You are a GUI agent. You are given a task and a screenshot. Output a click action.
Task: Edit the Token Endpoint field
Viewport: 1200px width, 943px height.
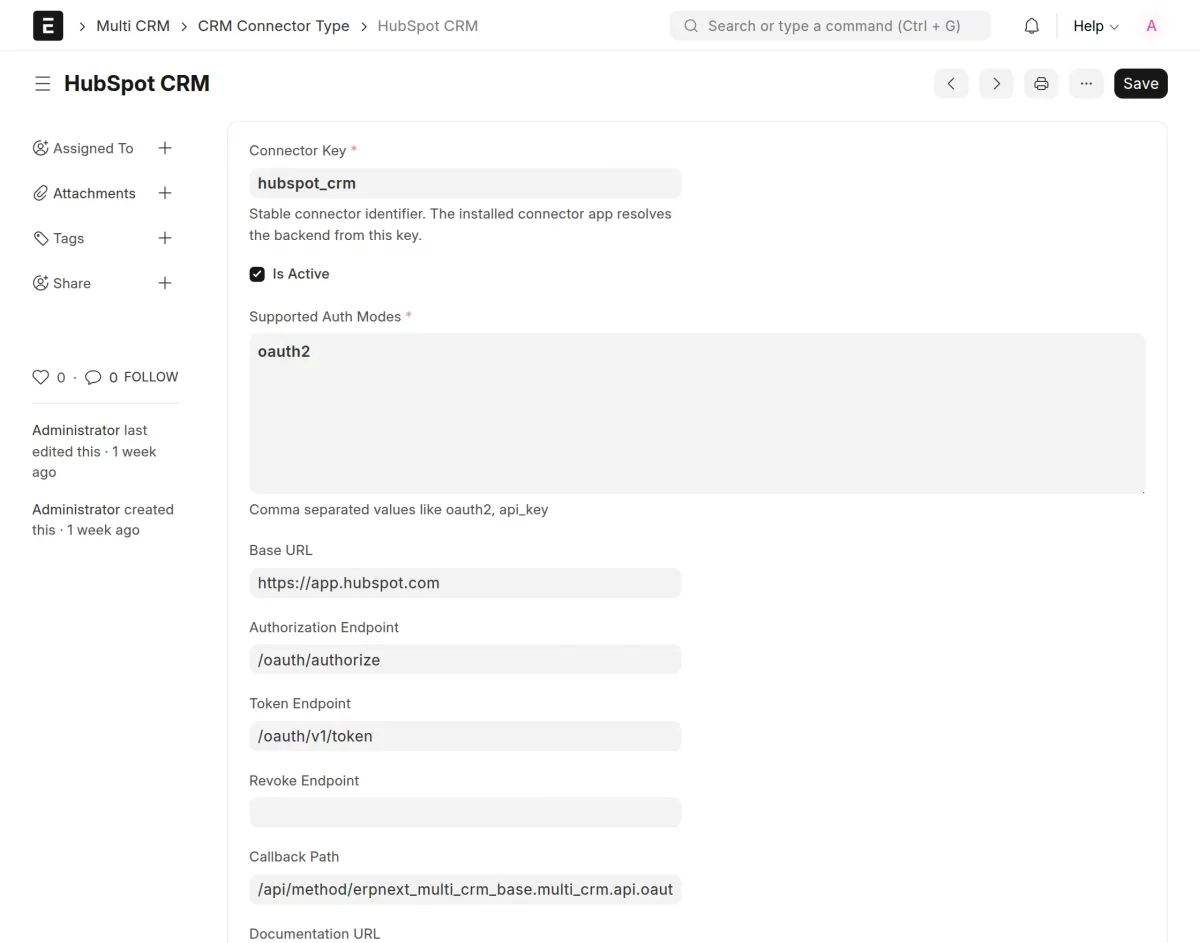[465, 736]
